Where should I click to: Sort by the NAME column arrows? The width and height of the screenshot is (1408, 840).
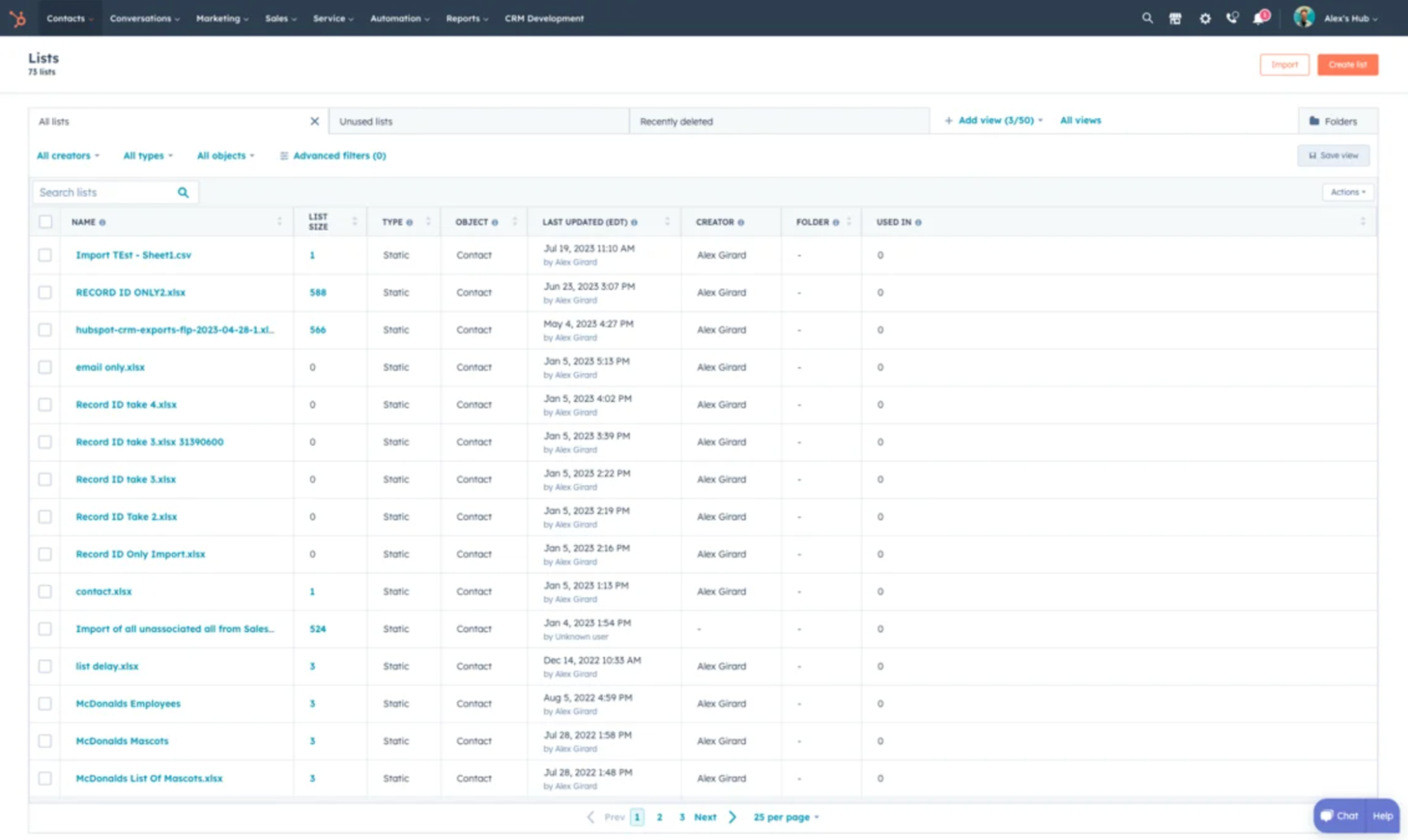pyautogui.click(x=280, y=222)
